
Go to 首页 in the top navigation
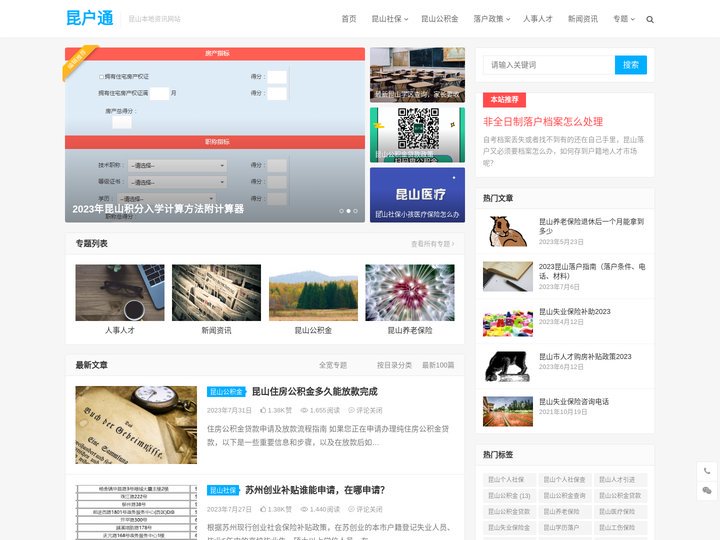[x=349, y=19]
